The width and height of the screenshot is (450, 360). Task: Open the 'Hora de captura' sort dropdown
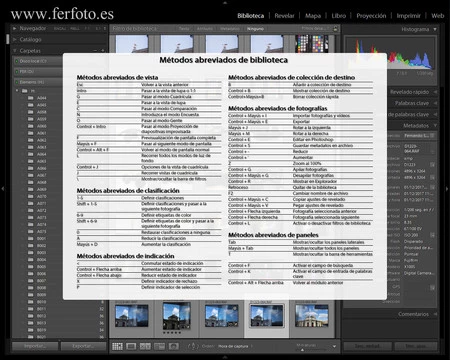click(235, 346)
